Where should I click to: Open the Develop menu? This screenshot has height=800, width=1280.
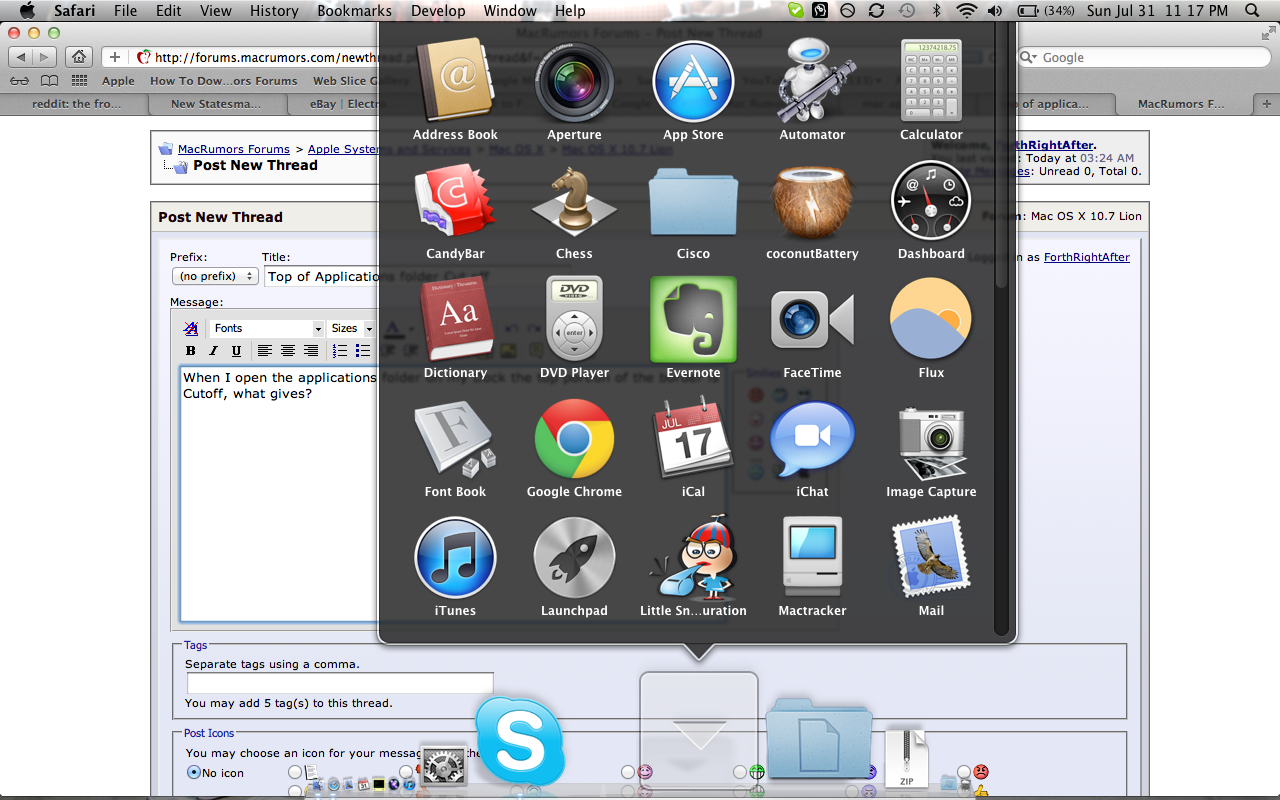tap(438, 11)
